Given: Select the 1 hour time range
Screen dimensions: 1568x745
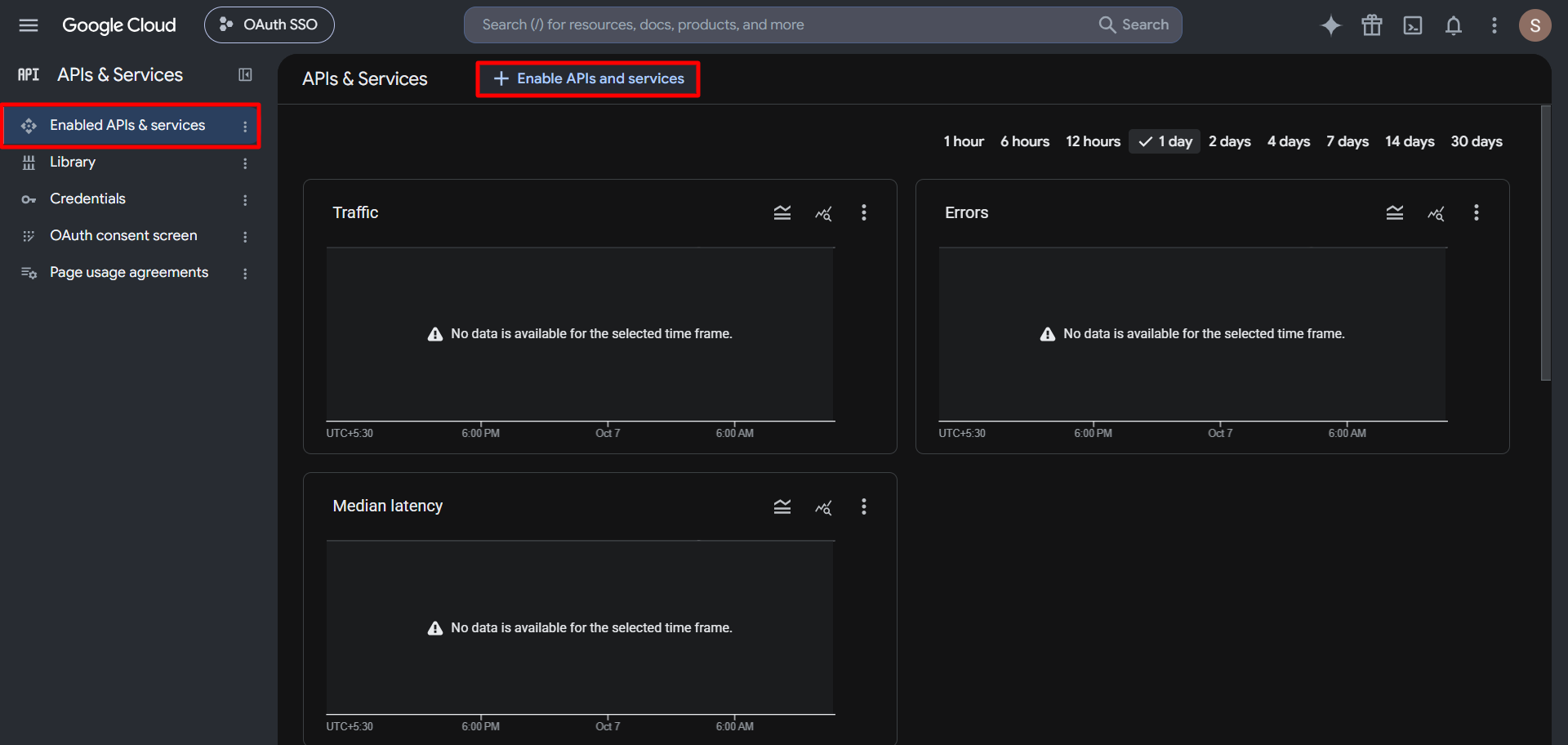Looking at the screenshot, I should pos(964,141).
